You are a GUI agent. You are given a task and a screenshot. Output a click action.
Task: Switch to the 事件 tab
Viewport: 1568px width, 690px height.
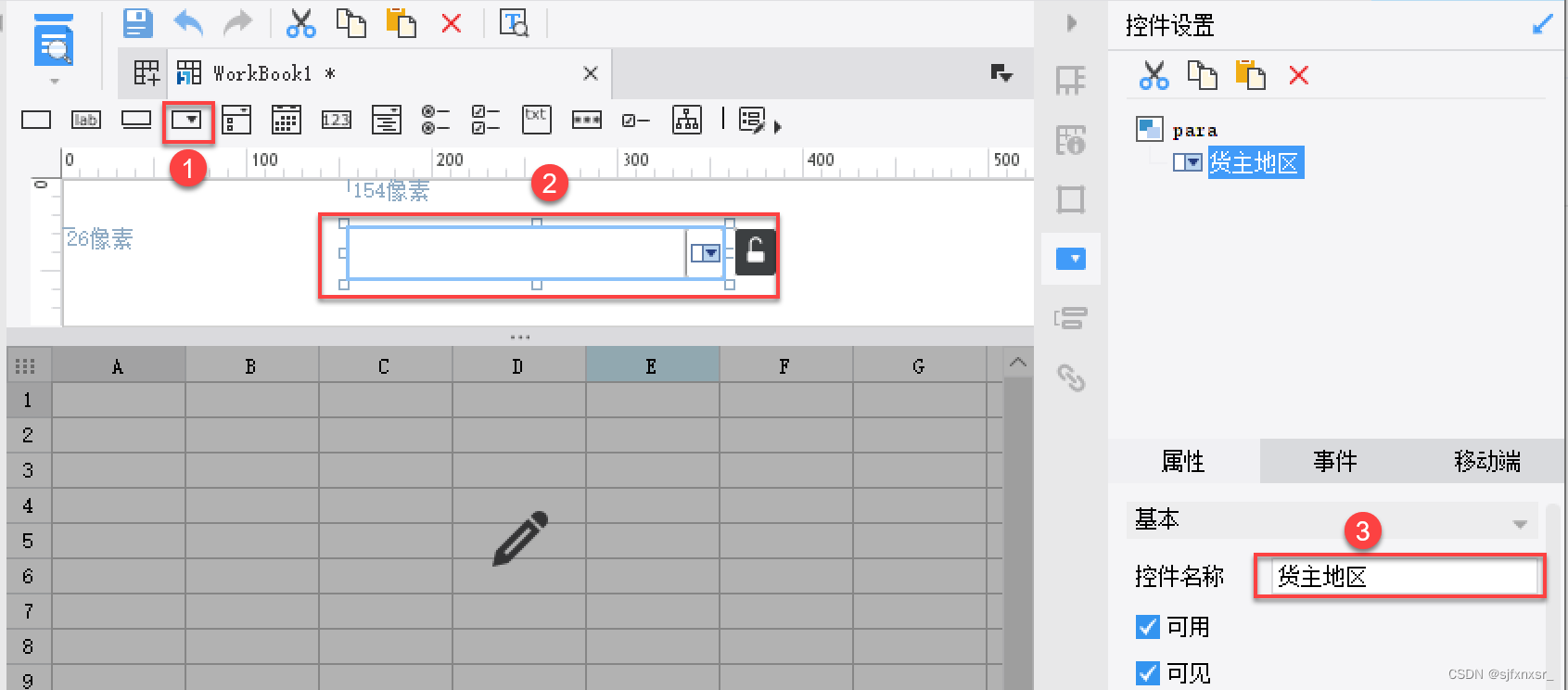pyautogui.click(x=1335, y=461)
